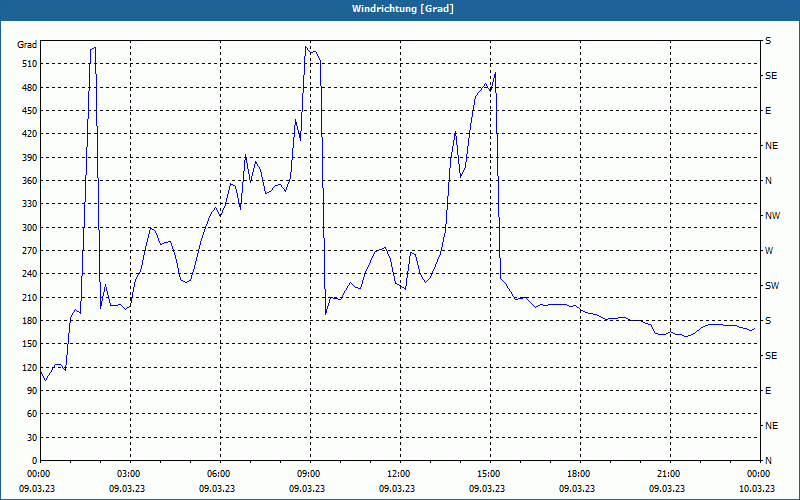Click the 18:00 x-axis label
Screen dimensions: 800x500
point(580,474)
